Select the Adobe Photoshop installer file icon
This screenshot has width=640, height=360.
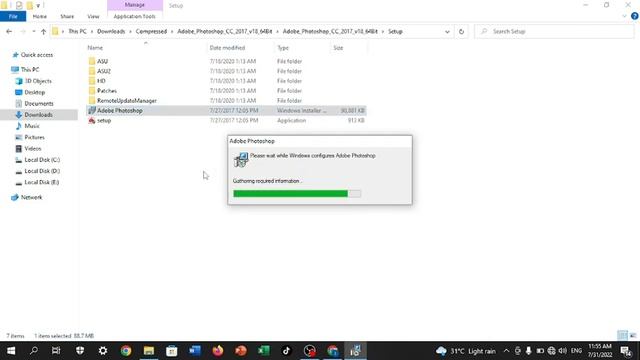click(92, 111)
